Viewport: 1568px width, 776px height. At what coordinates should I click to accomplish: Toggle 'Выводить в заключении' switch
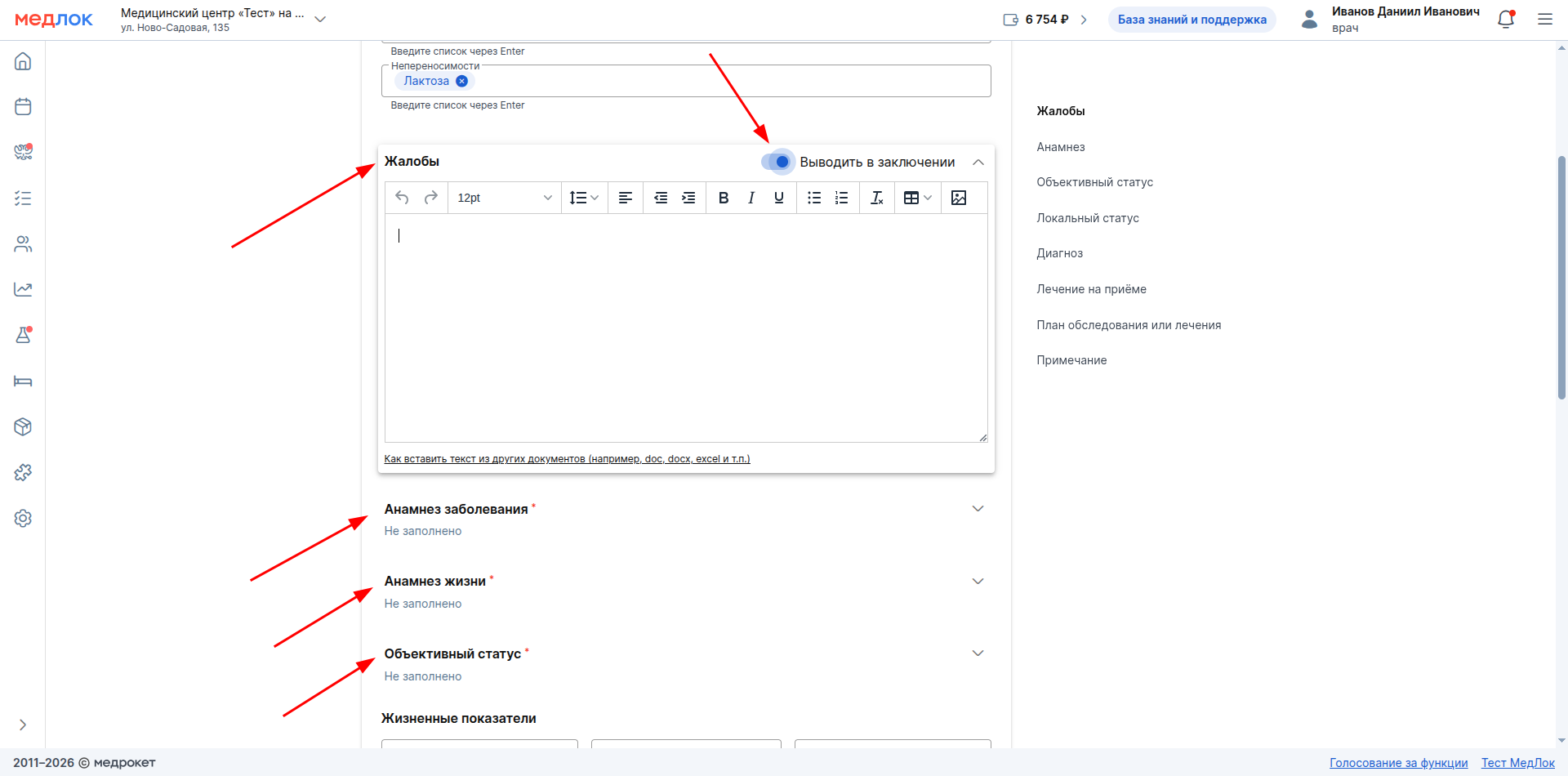pos(777,162)
